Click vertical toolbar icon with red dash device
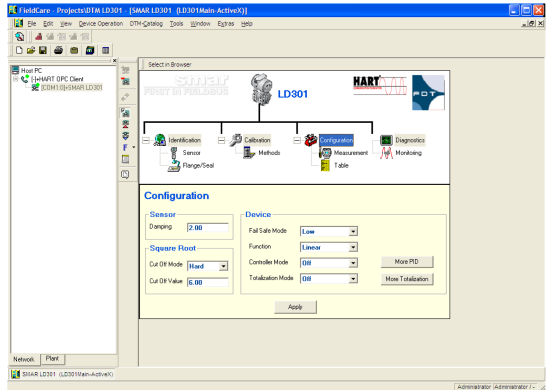Screen dimensions: 550x390 pos(125,81)
